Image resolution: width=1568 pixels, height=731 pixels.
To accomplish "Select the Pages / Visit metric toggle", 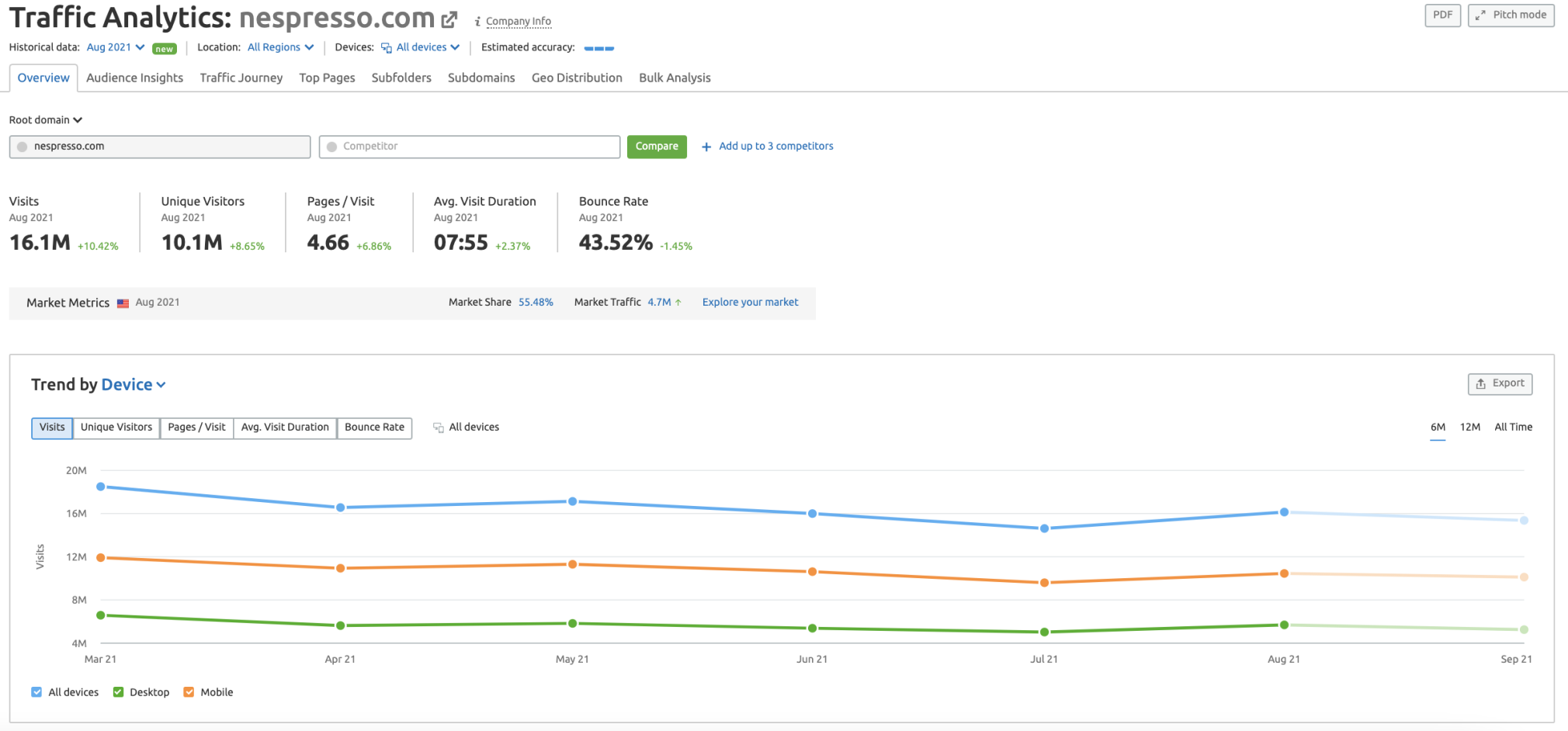I will pyautogui.click(x=196, y=428).
